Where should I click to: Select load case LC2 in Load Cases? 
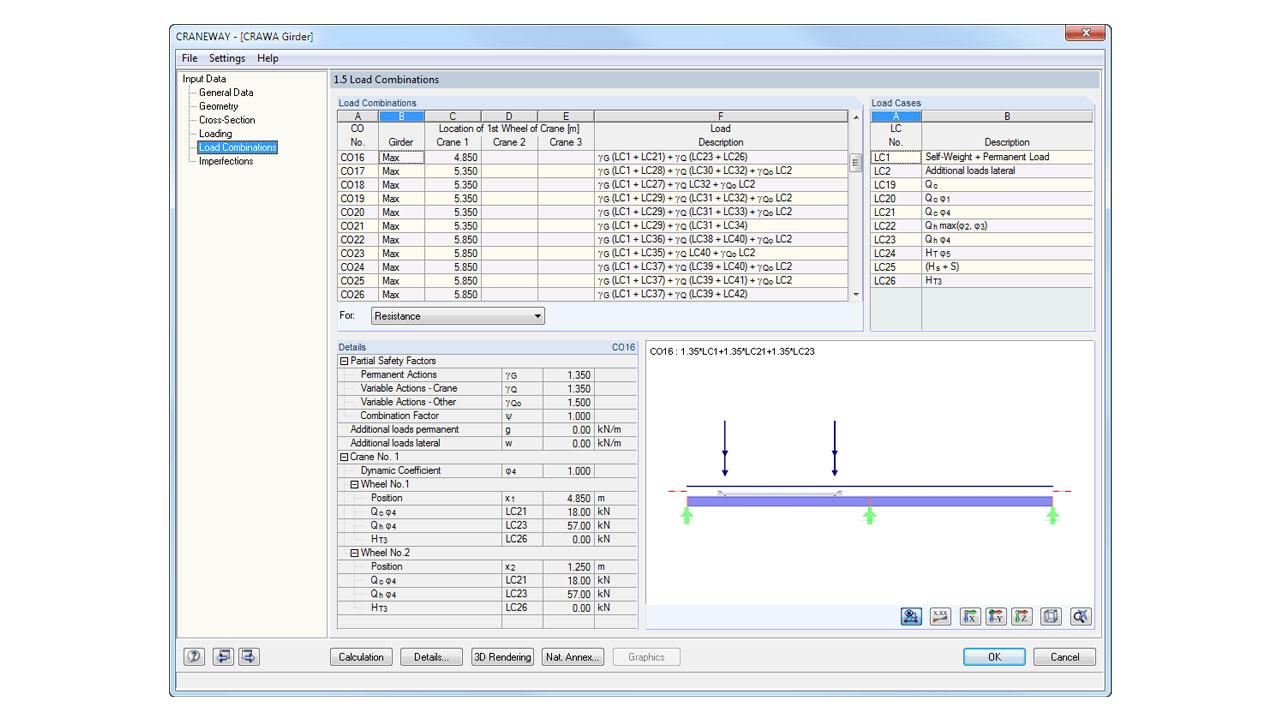(896, 171)
